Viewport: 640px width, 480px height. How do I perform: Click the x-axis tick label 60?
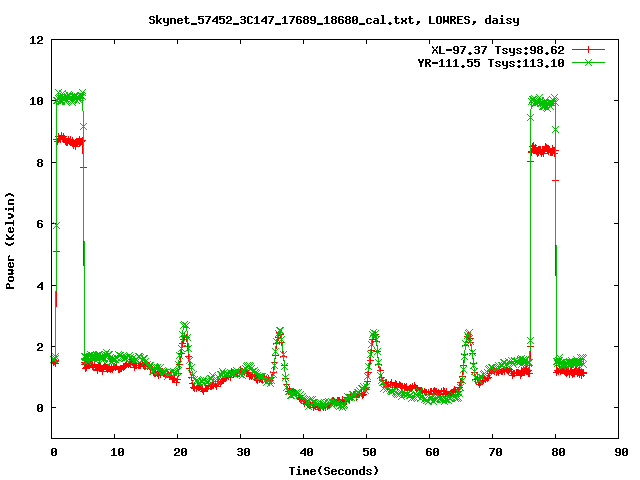pos(432,452)
